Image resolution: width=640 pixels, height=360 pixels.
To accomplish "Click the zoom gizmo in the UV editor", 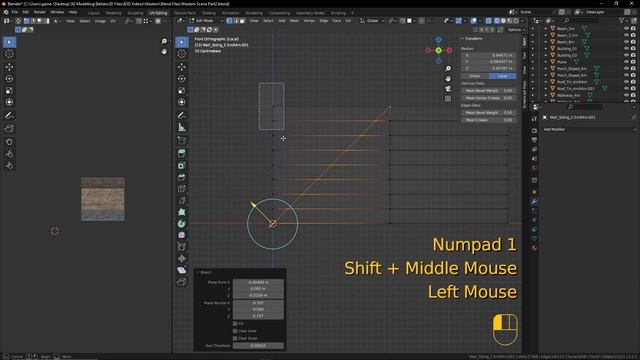I will click(164, 41).
